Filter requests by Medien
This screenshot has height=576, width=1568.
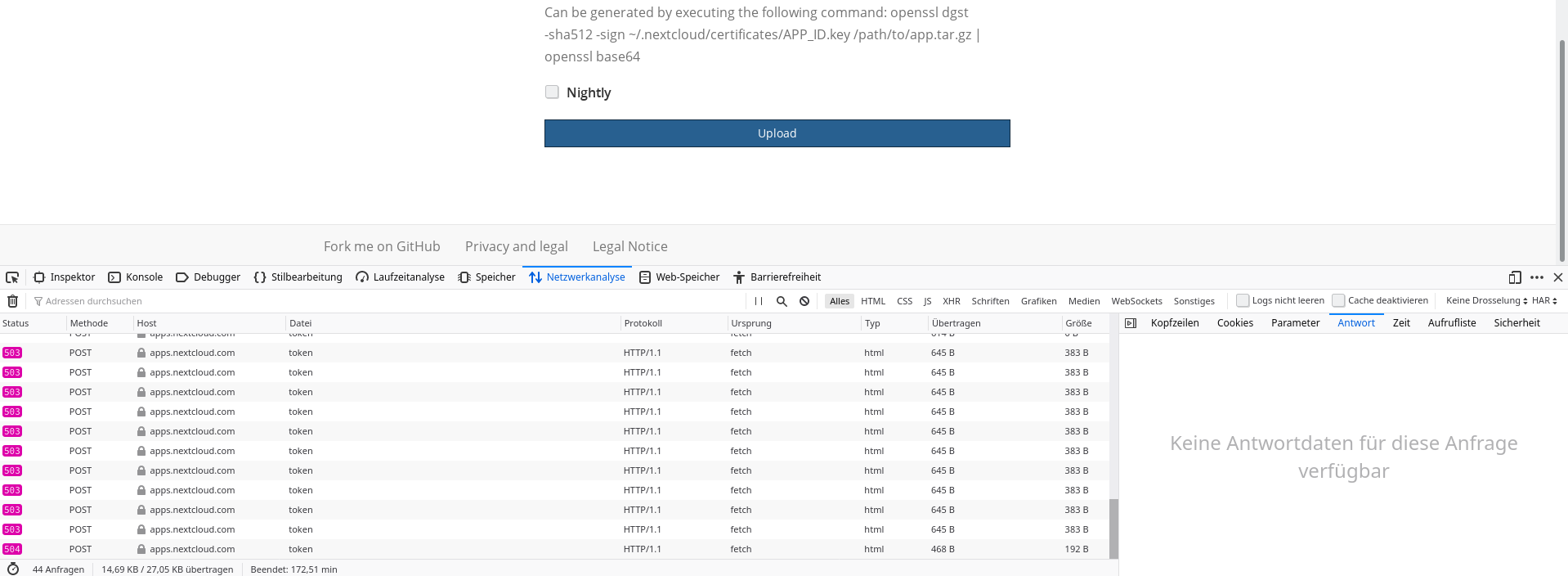pos(1084,301)
